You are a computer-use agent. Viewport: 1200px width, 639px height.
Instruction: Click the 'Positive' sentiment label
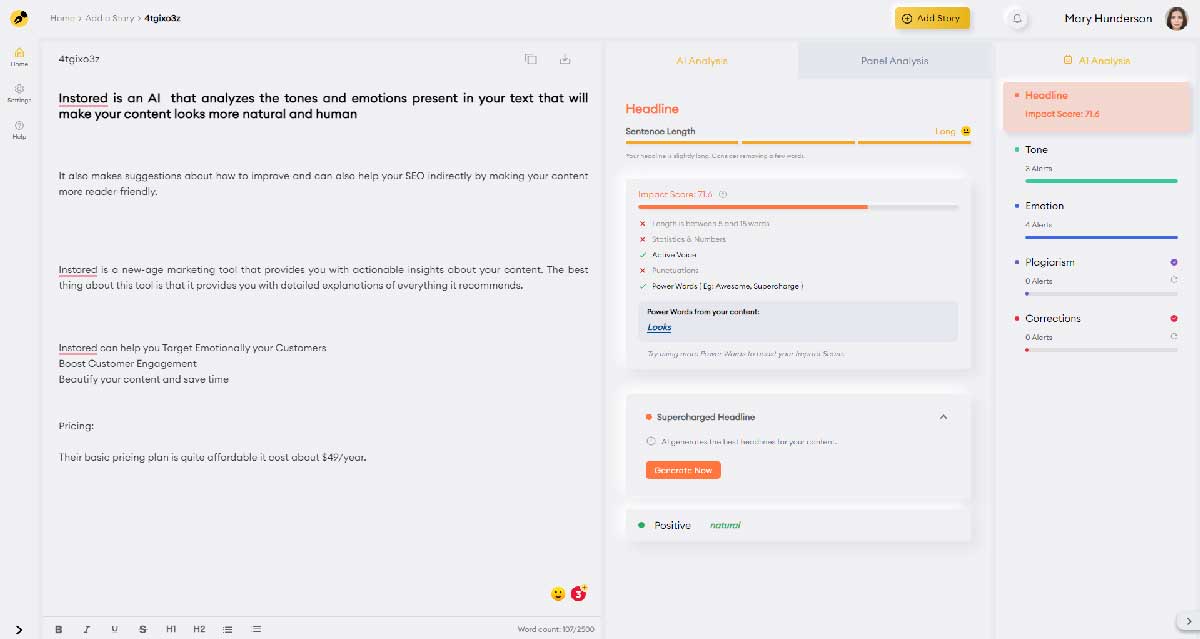[x=672, y=525]
